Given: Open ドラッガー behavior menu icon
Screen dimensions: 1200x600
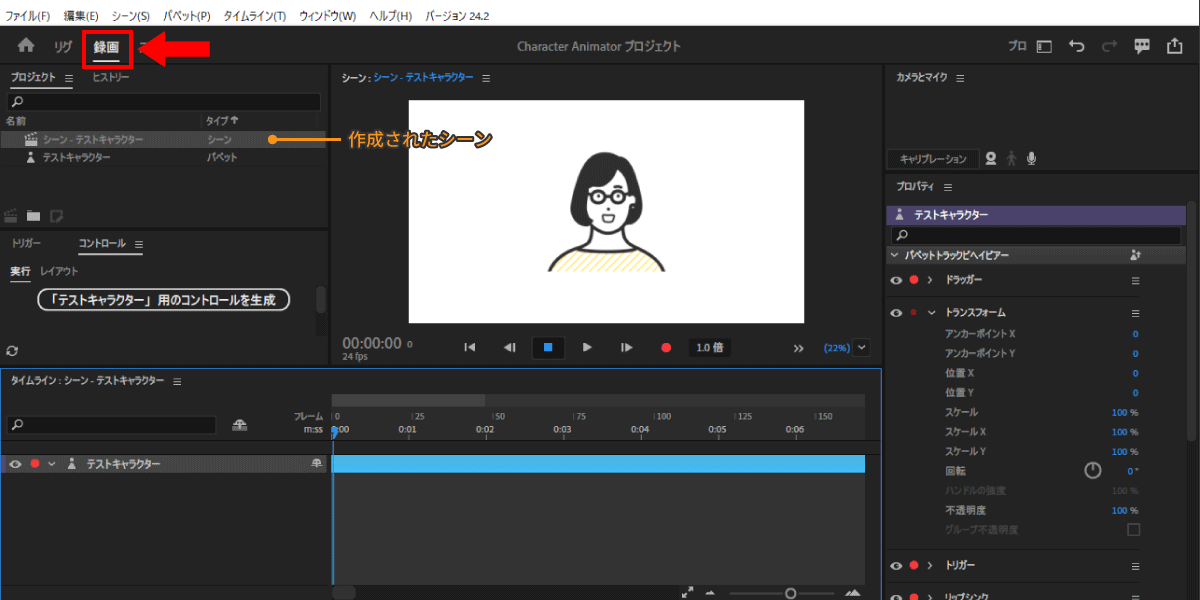Looking at the screenshot, I should coord(1135,281).
